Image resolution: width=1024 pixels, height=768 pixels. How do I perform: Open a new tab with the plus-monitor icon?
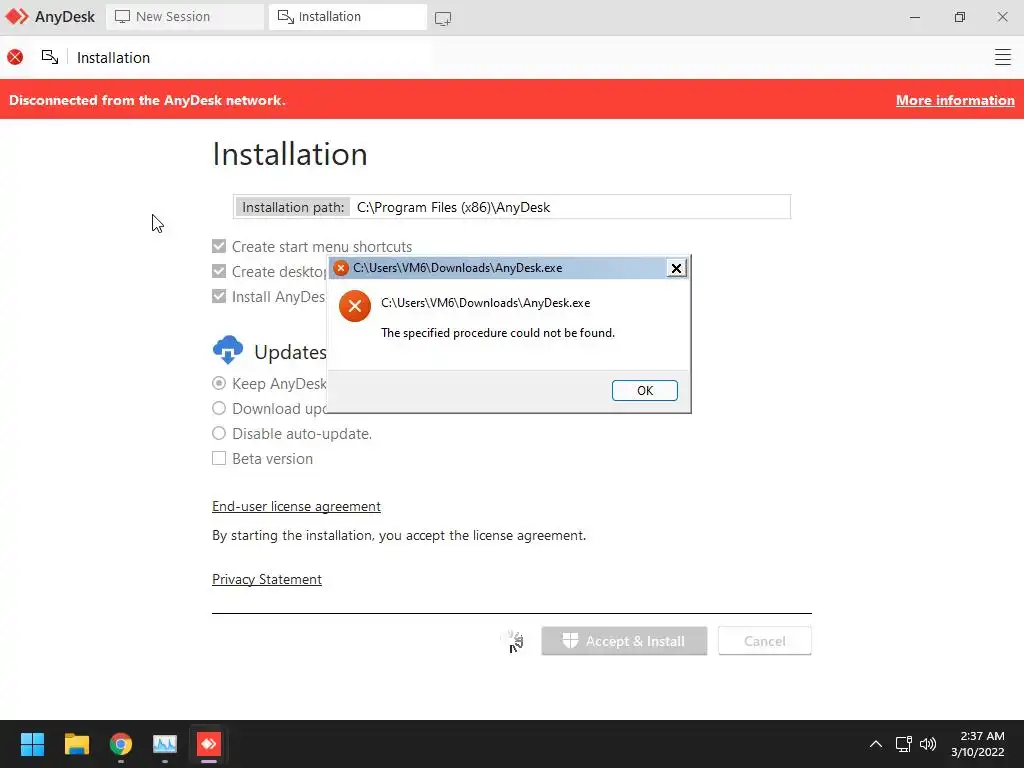click(x=443, y=18)
